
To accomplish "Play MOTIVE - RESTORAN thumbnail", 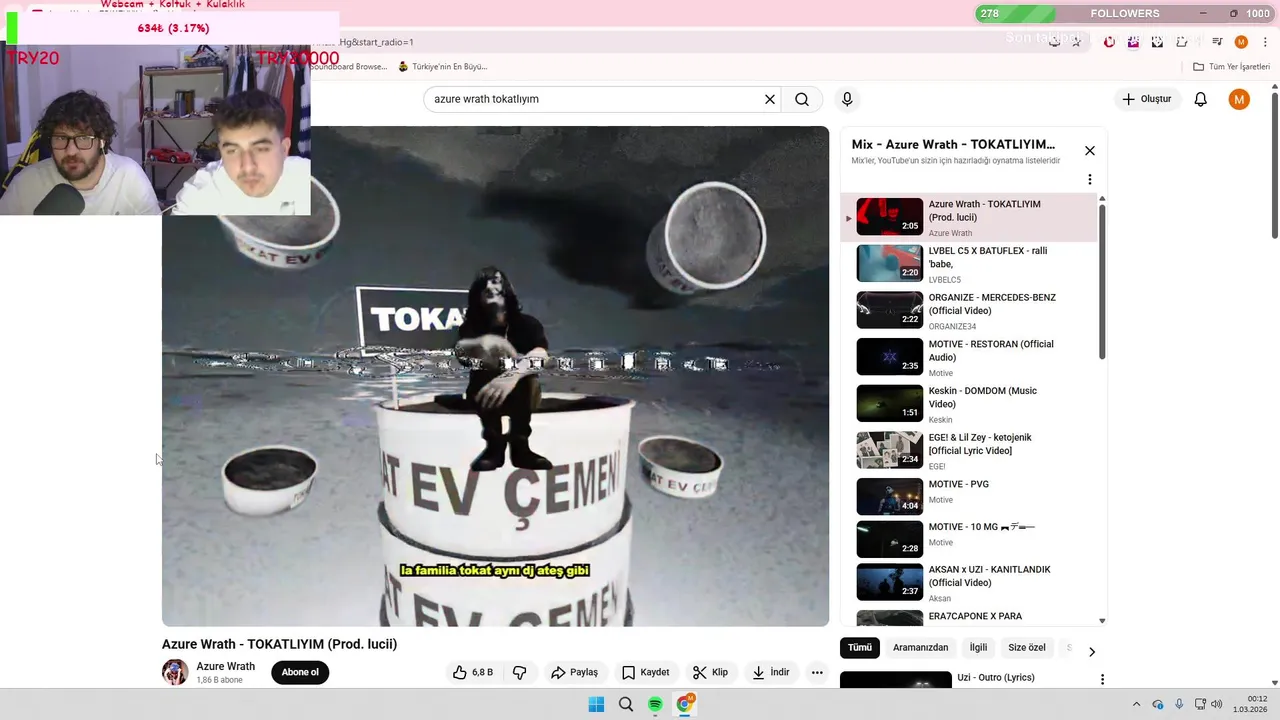I will click(x=890, y=356).
